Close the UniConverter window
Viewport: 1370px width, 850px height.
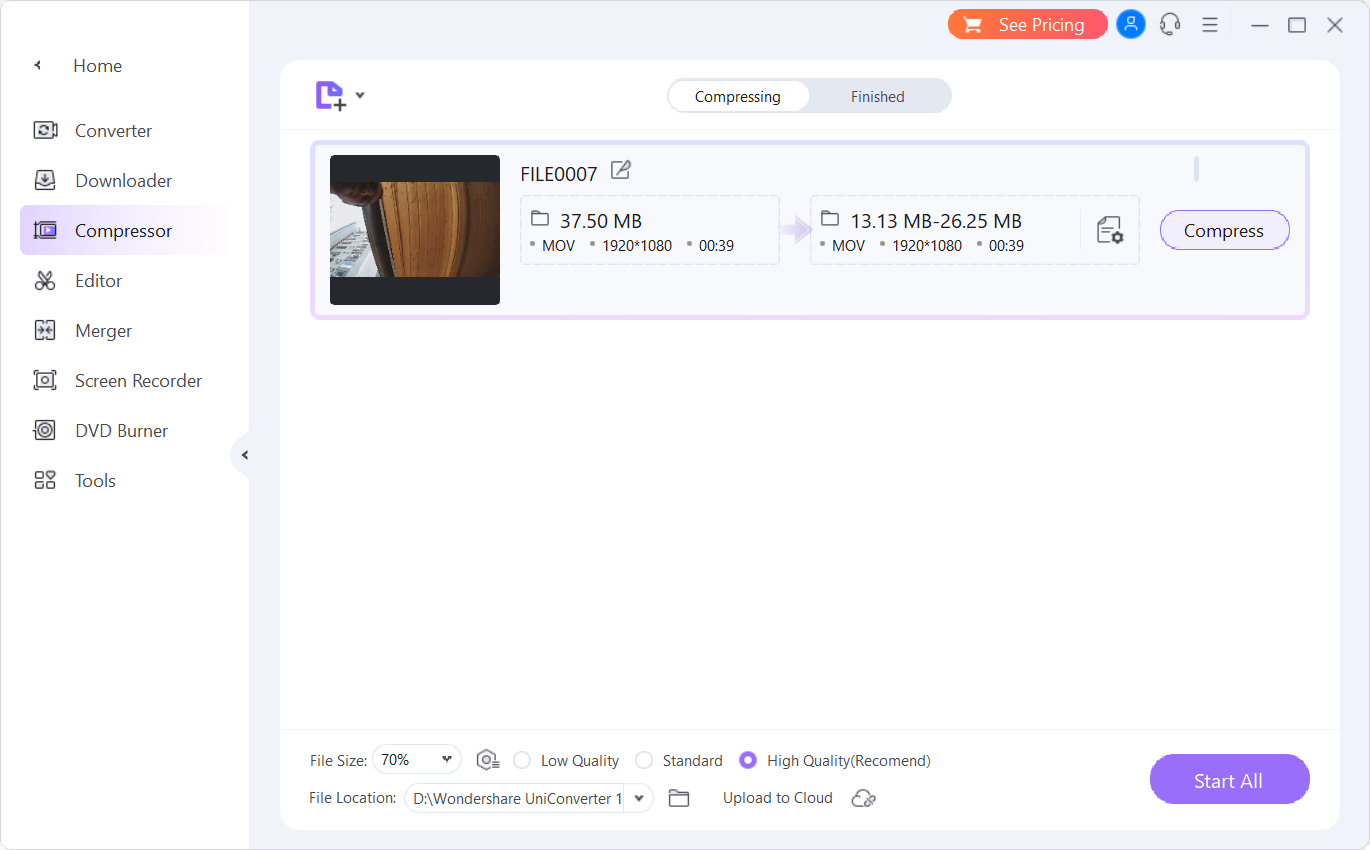[1335, 25]
